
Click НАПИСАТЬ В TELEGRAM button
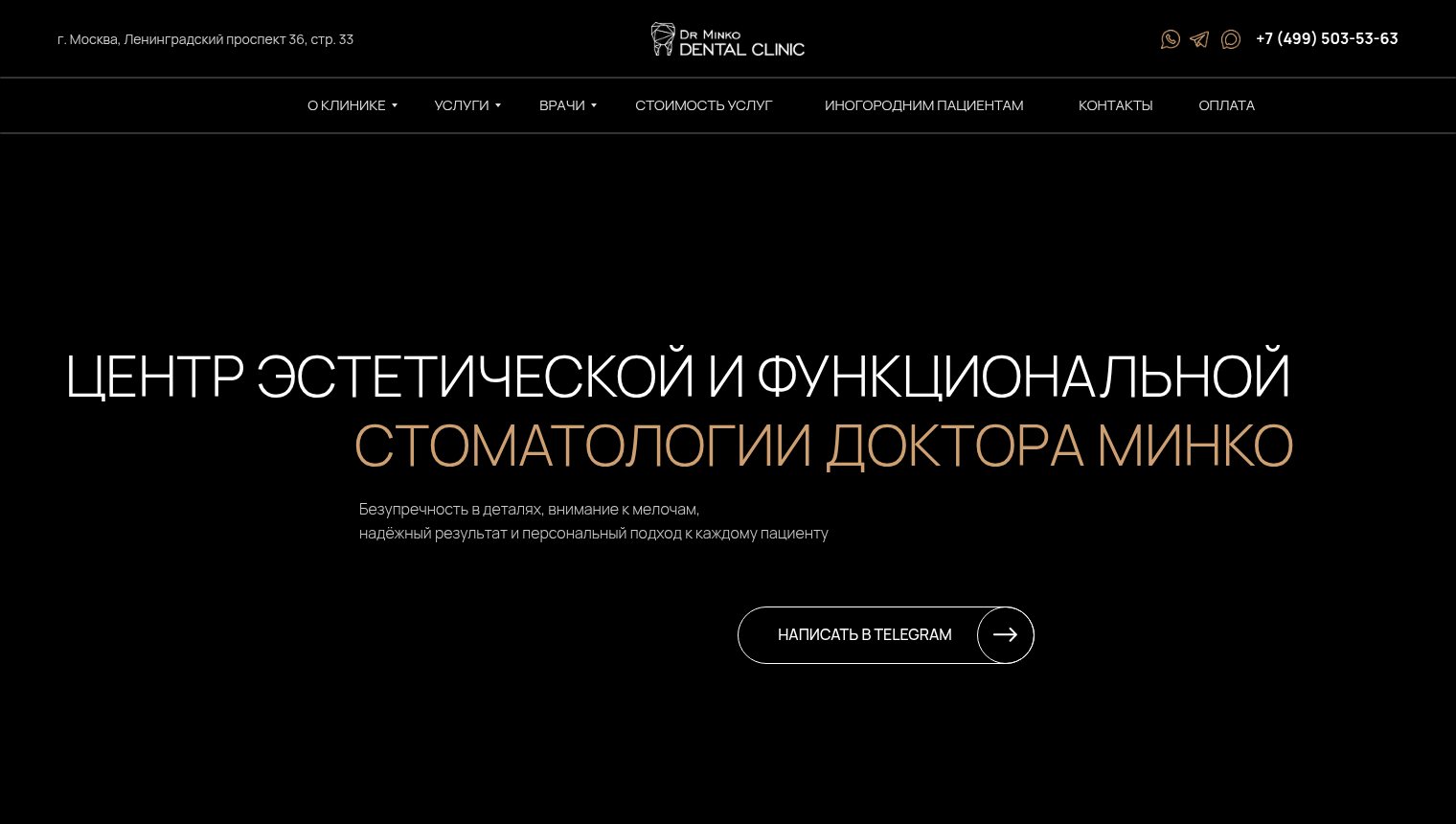click(x=885, y=634)
